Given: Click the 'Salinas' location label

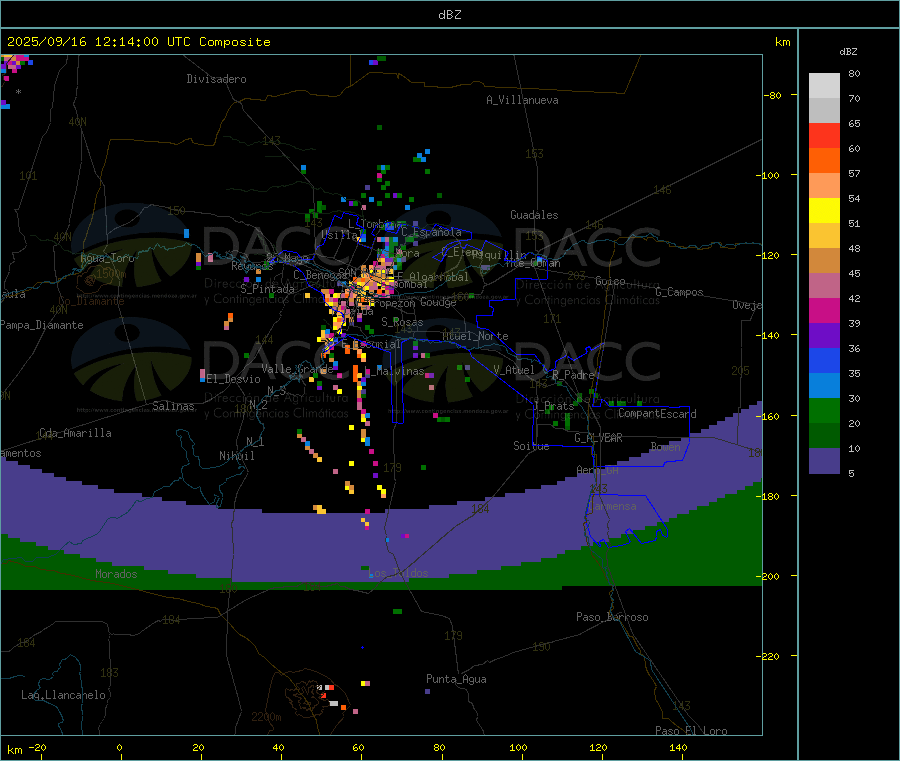Looking at the screenshot, I should coord(173,406).
